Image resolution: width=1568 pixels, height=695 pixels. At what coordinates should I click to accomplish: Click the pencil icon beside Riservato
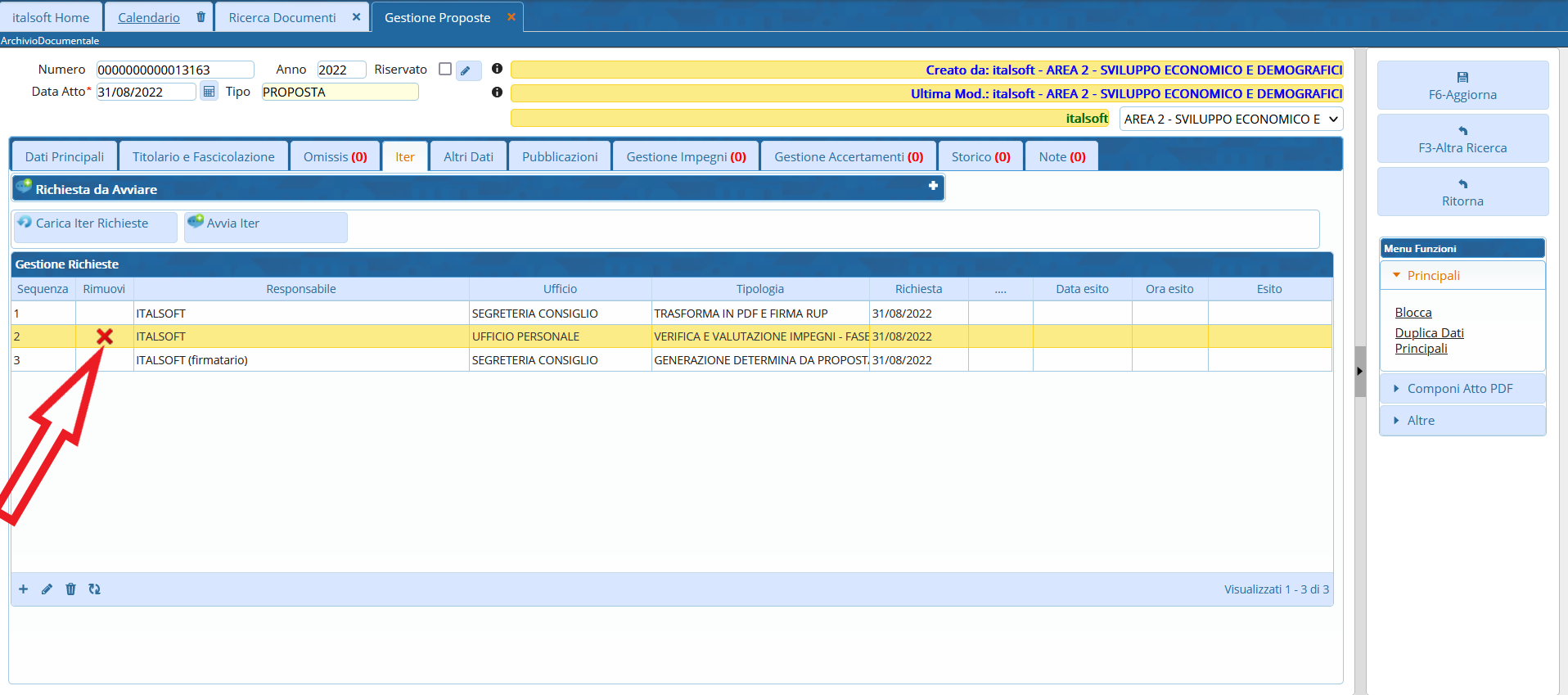(466, 70)
